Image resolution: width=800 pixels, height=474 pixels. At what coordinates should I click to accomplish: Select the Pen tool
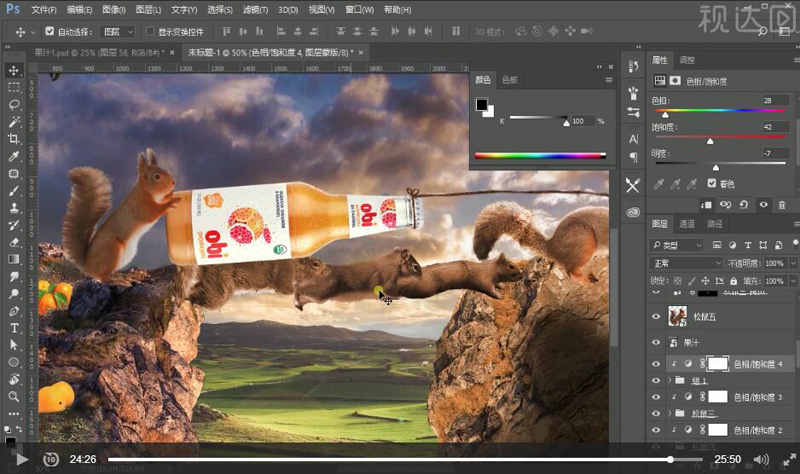click(x=14, y=311)
